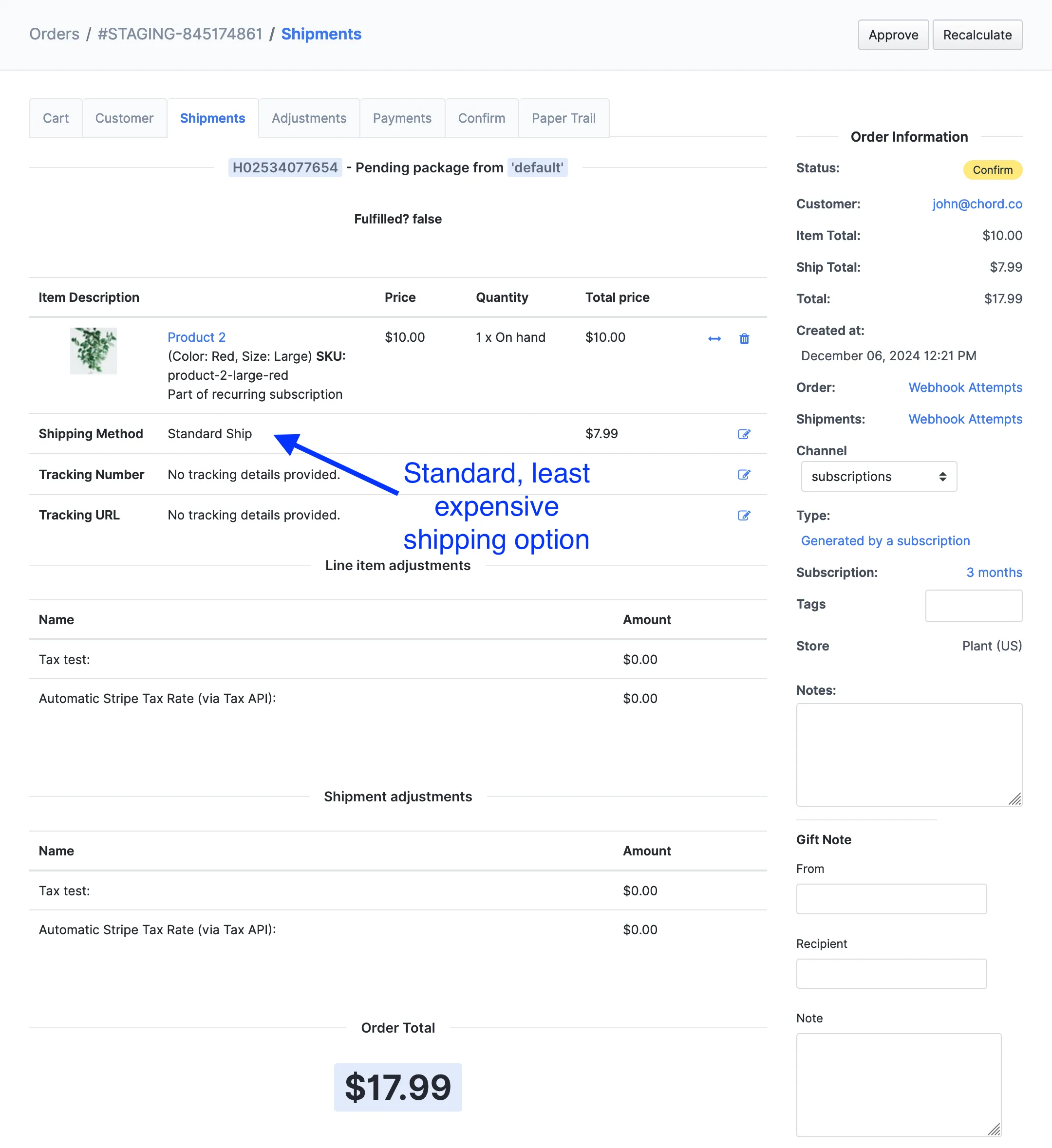Image resolution: width=1052 pixels, height=1148 pixels.
Task: Open the Product 2 link
Action: point(196,337)
